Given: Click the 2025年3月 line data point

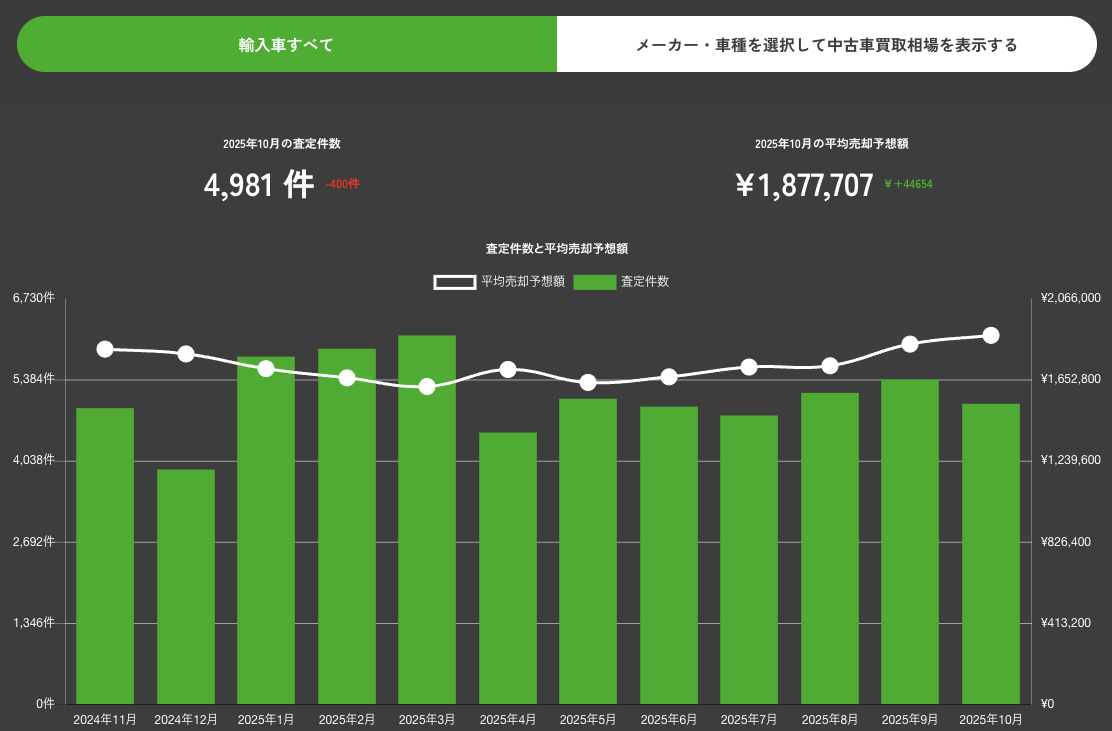Looking at the screenshot, I should coord(427,386).
